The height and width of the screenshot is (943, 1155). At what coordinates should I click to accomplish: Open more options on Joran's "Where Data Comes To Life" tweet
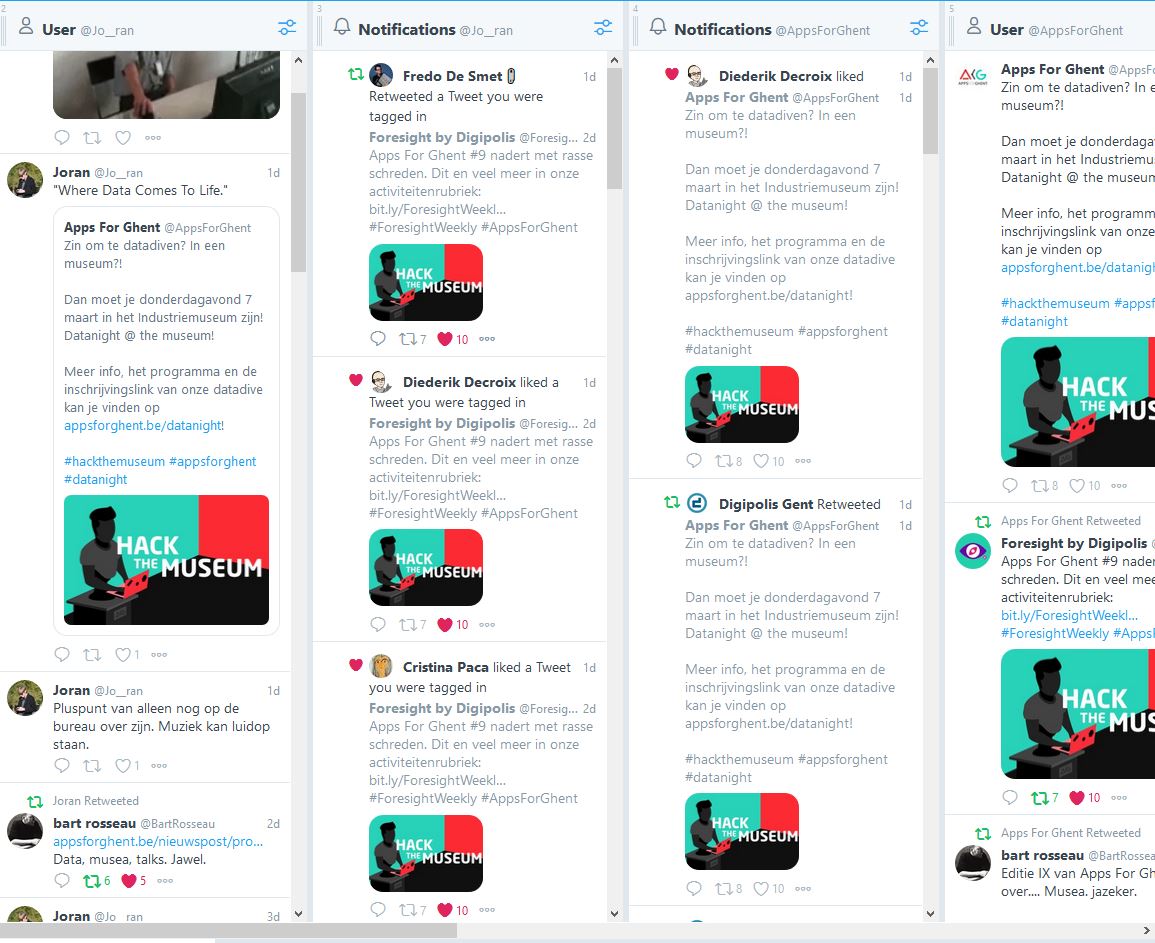click(159, 654)
